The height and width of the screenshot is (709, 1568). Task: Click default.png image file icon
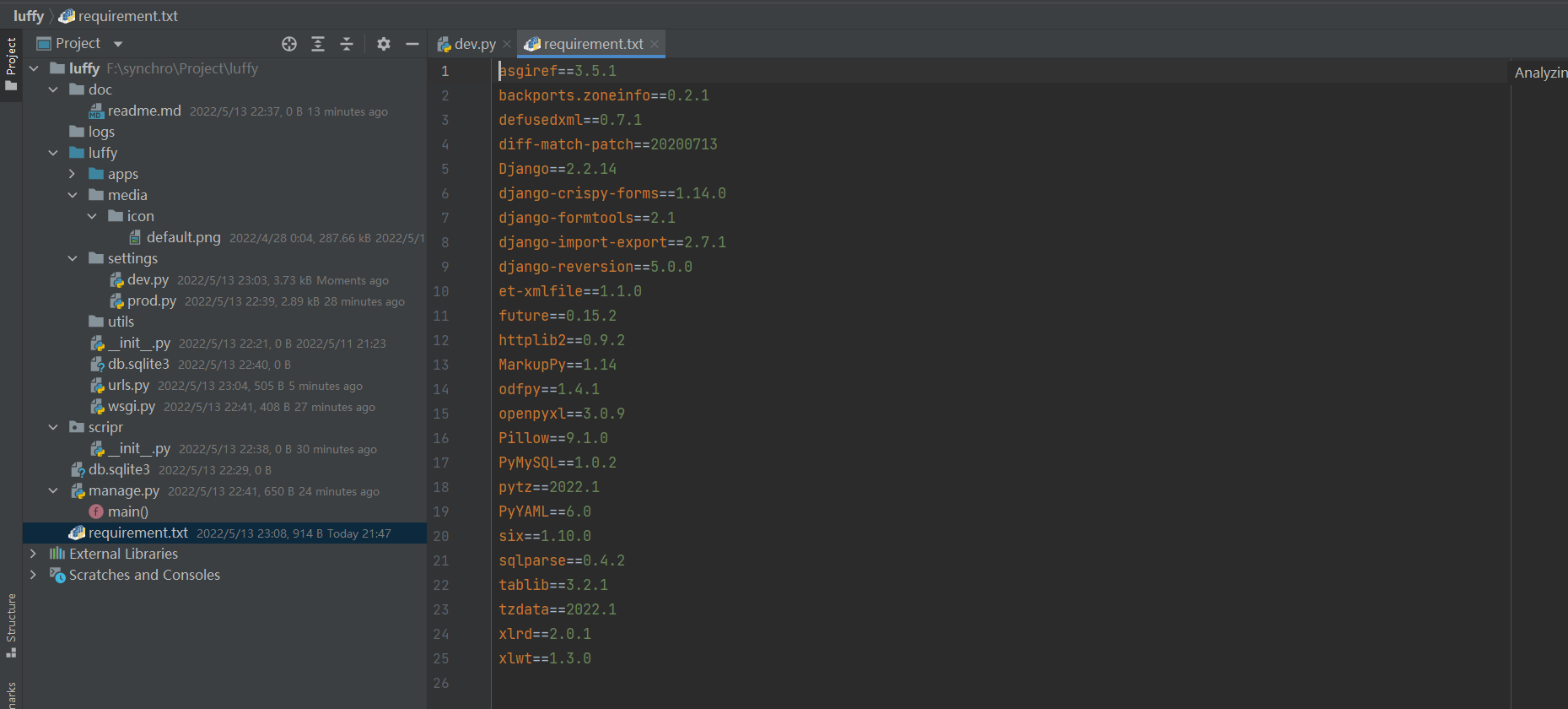135,237
